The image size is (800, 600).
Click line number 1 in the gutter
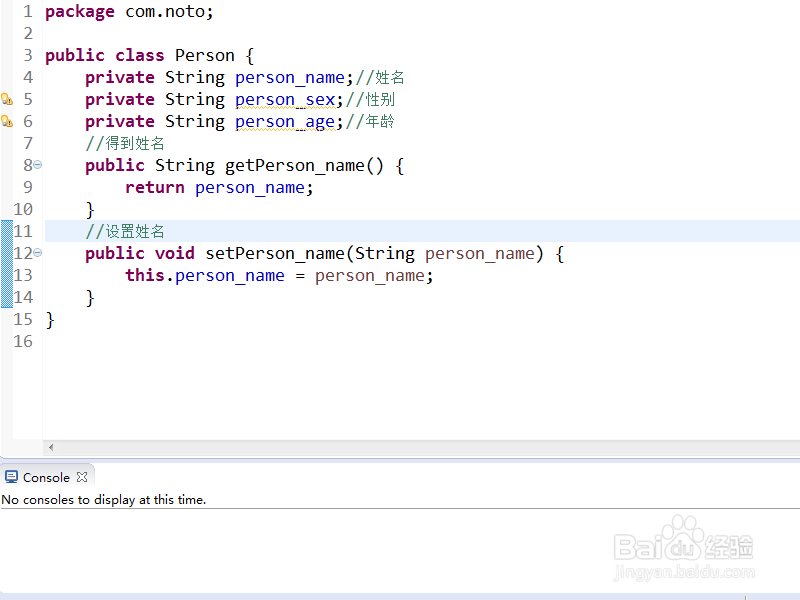(28, 11)
